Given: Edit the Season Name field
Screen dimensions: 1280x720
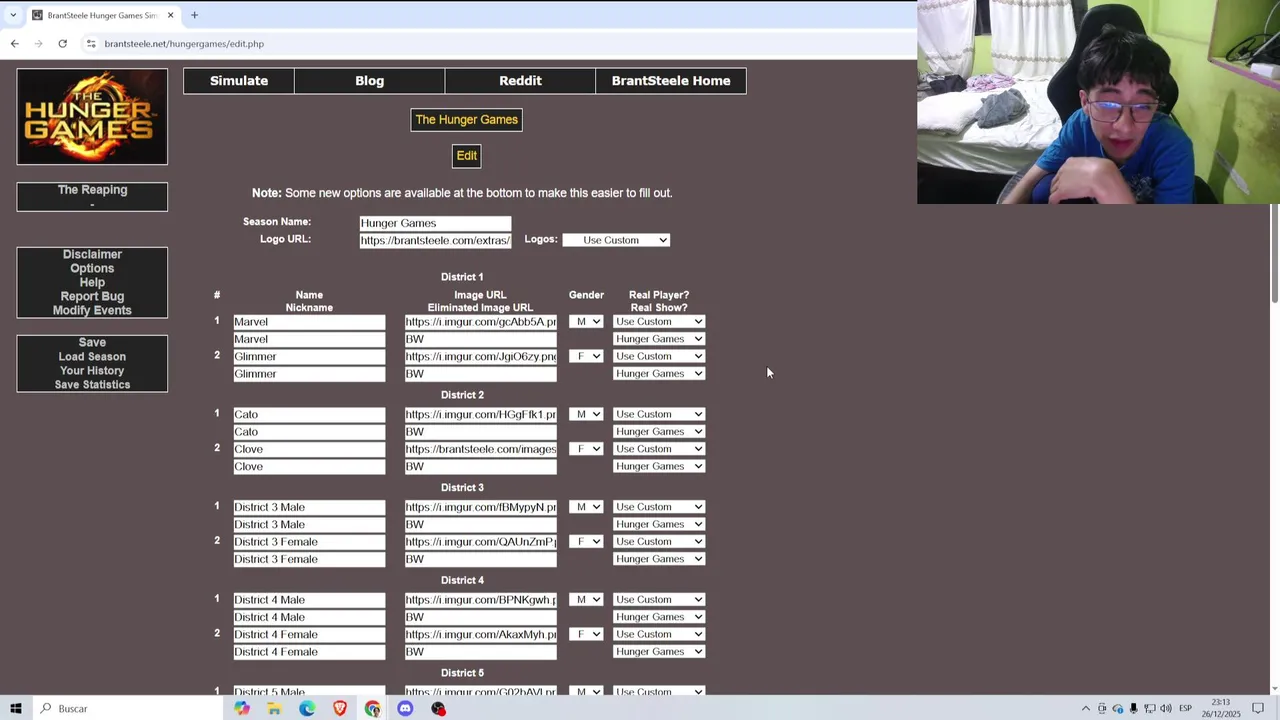Looking at the screenshot, I should (x=435, y=223).
